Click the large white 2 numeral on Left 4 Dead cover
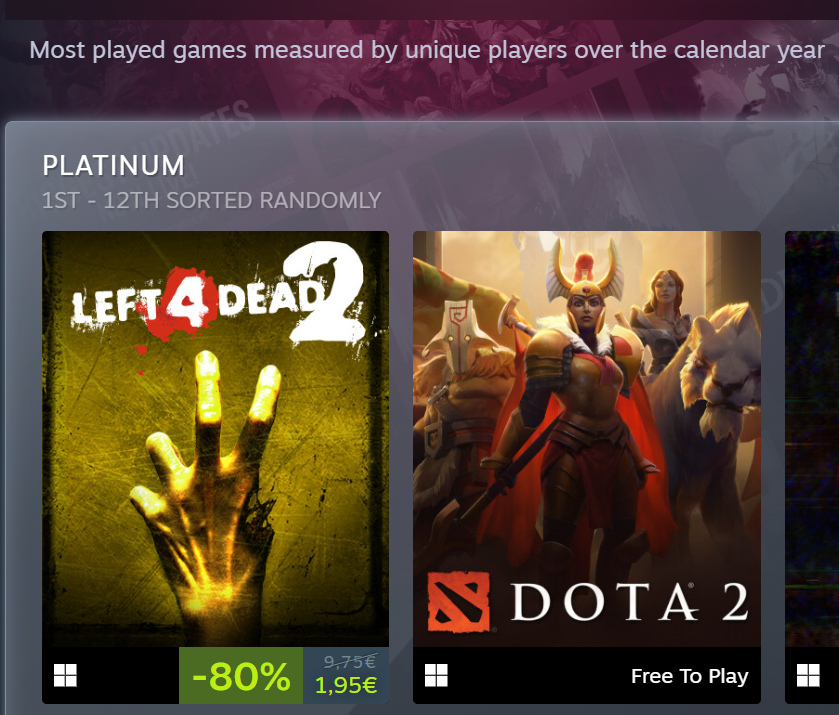Image resolution: width=839 pixels, height=715 pixels. (x=325, y=292)
